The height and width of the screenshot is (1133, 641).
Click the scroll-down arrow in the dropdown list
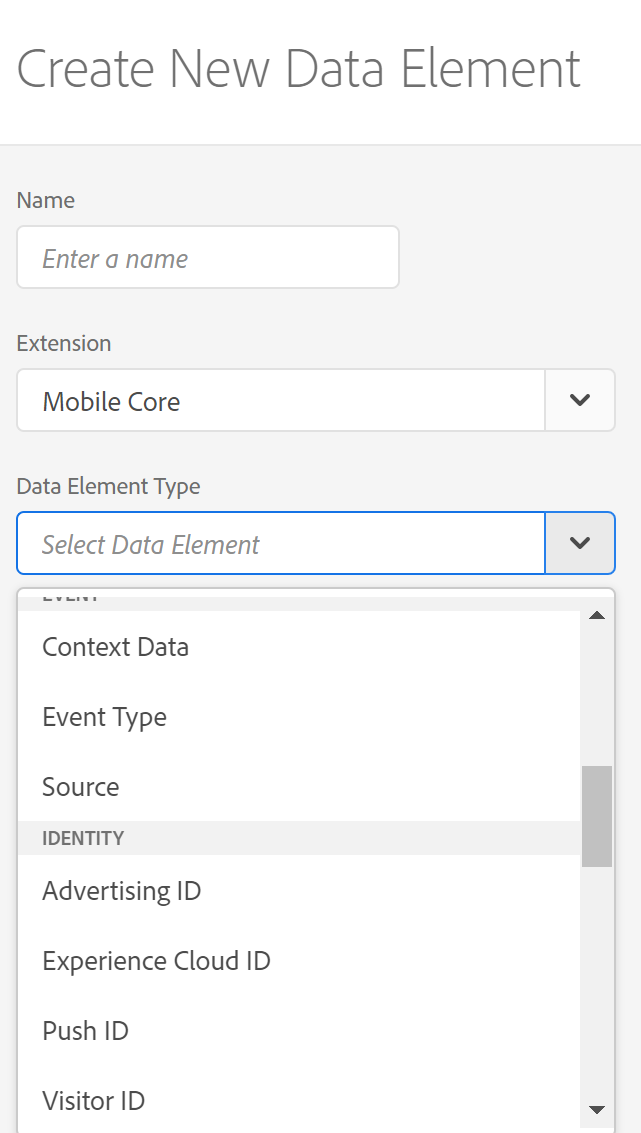tap(597, 1110)
